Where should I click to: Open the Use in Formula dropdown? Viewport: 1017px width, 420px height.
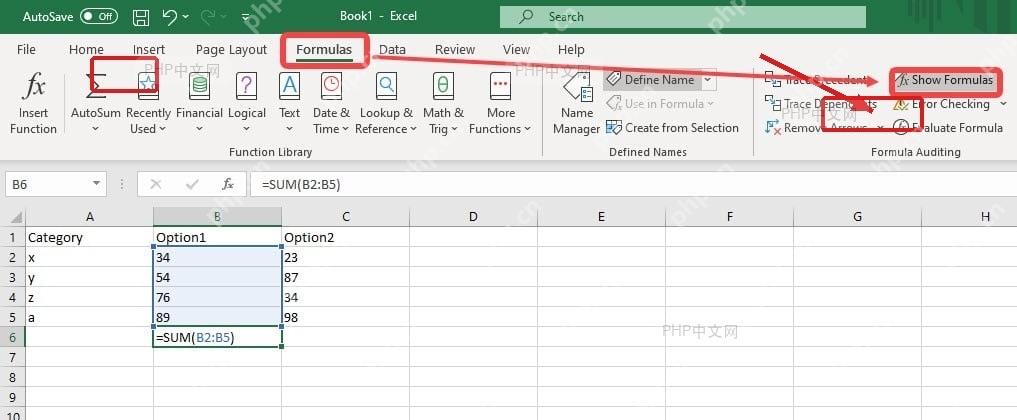(x=659, y=104)
